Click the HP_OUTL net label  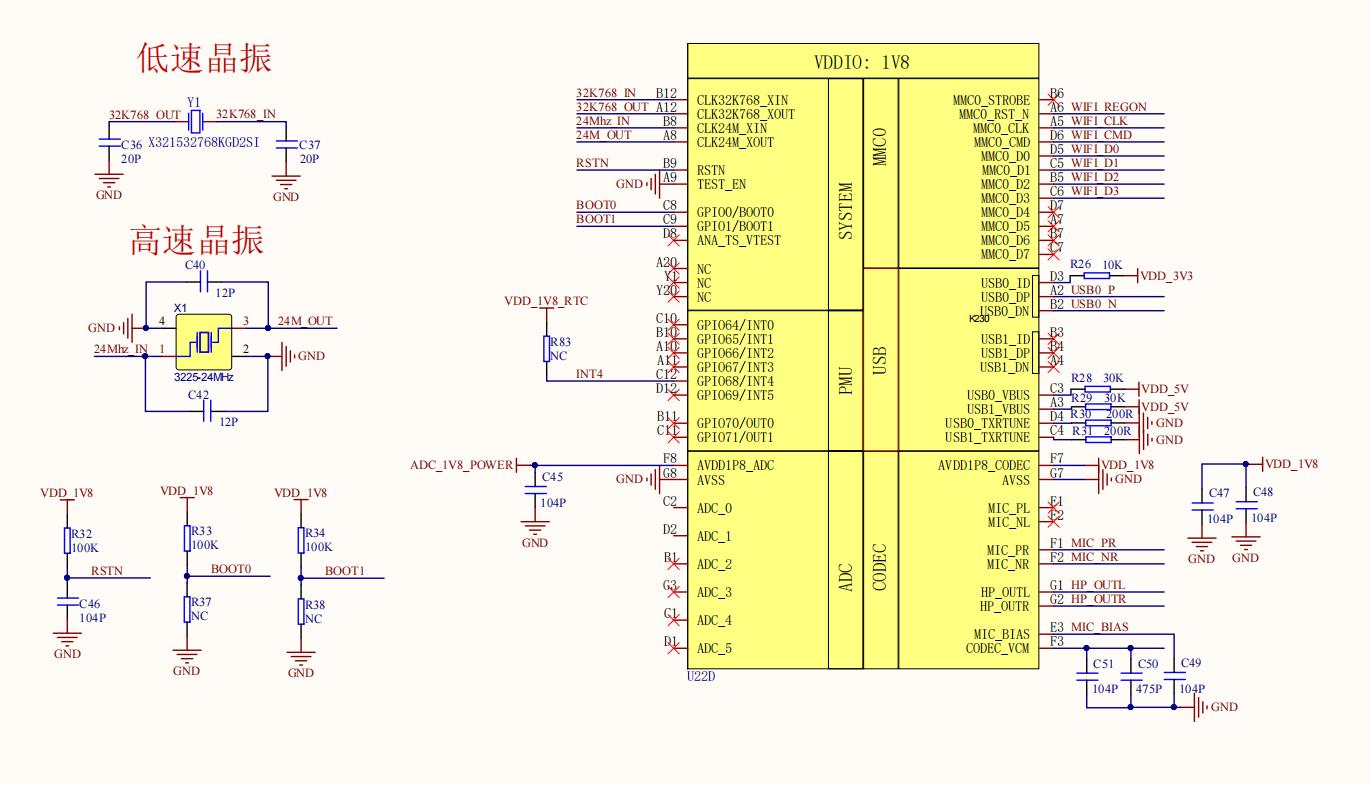point(1097,585)
